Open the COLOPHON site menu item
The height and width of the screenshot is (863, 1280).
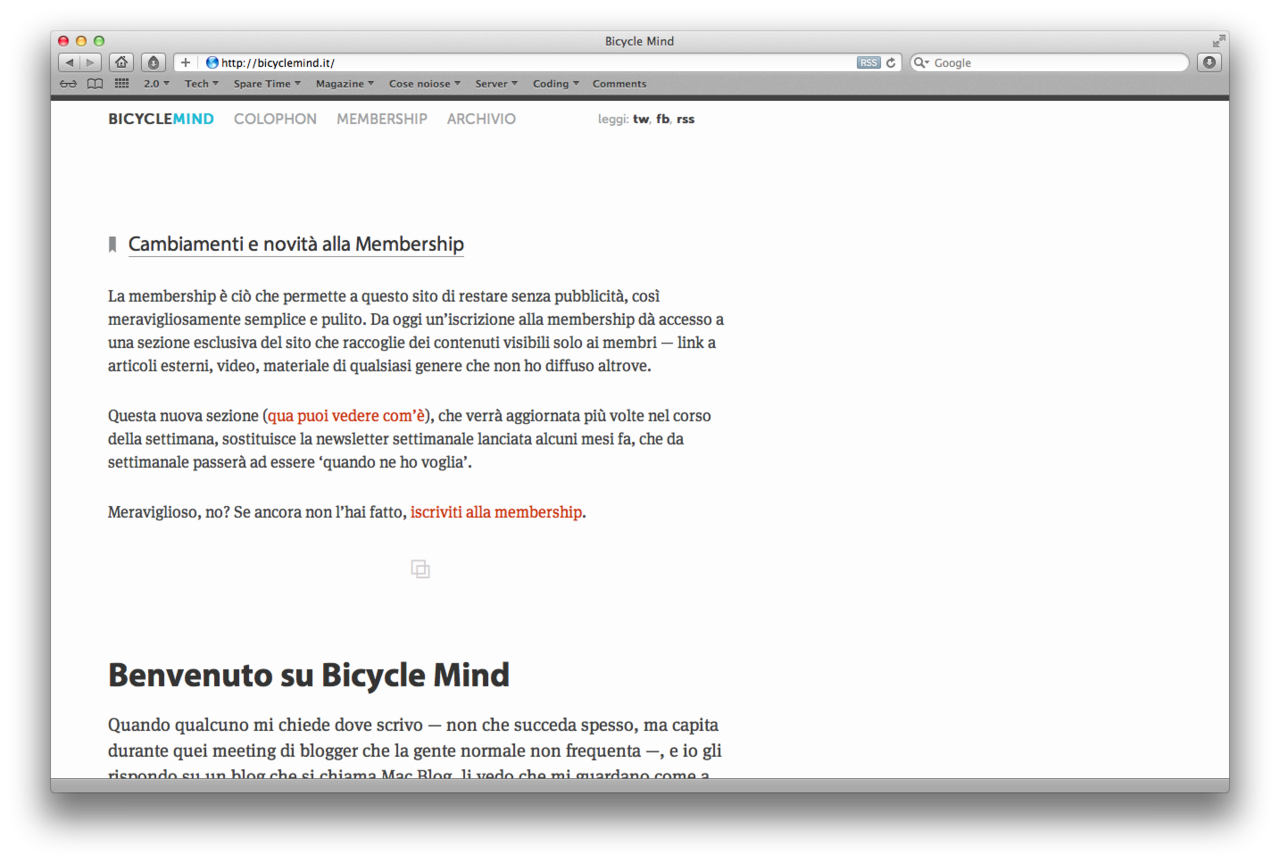pos(275,119)
